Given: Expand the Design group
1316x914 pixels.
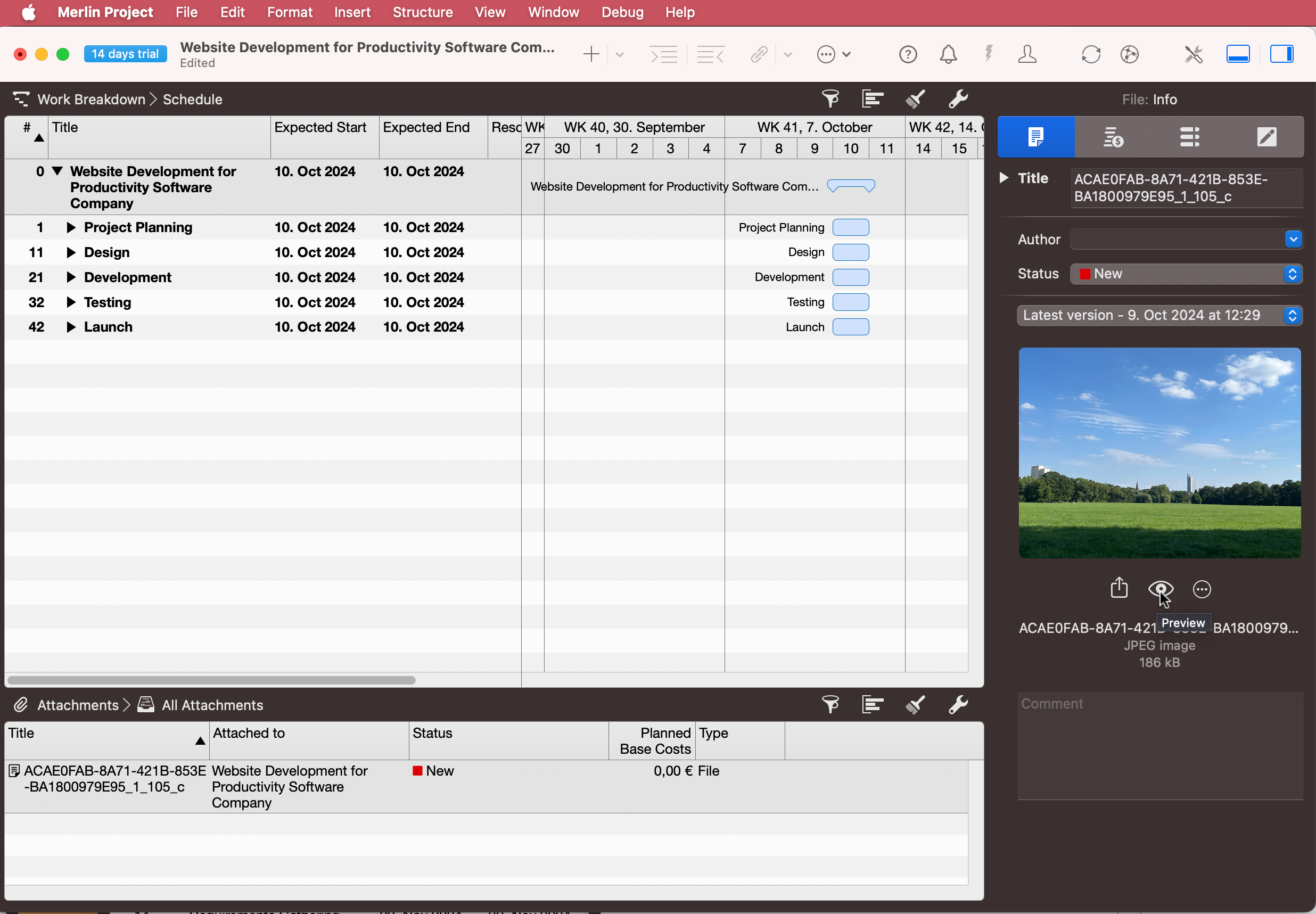Looking at the screenshot, I should [x=71, y=252].
